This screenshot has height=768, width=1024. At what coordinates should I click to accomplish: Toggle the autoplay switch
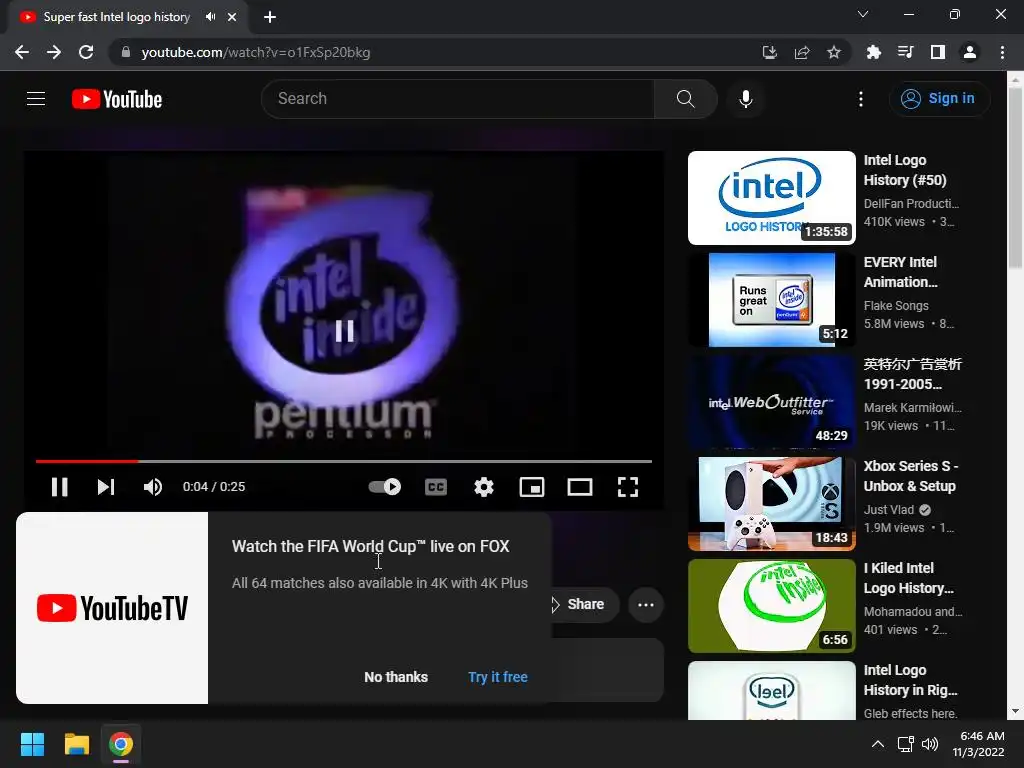point(385,487)
